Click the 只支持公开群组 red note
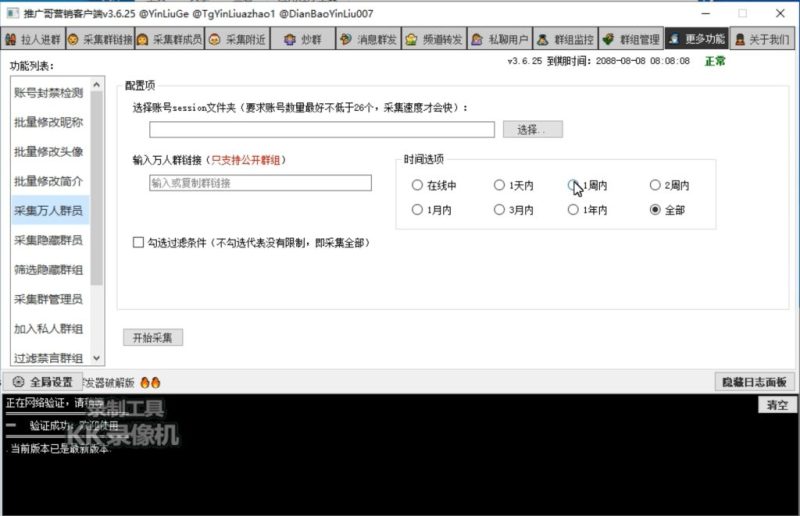Screen dimensions: 800x516 point(246,160)
